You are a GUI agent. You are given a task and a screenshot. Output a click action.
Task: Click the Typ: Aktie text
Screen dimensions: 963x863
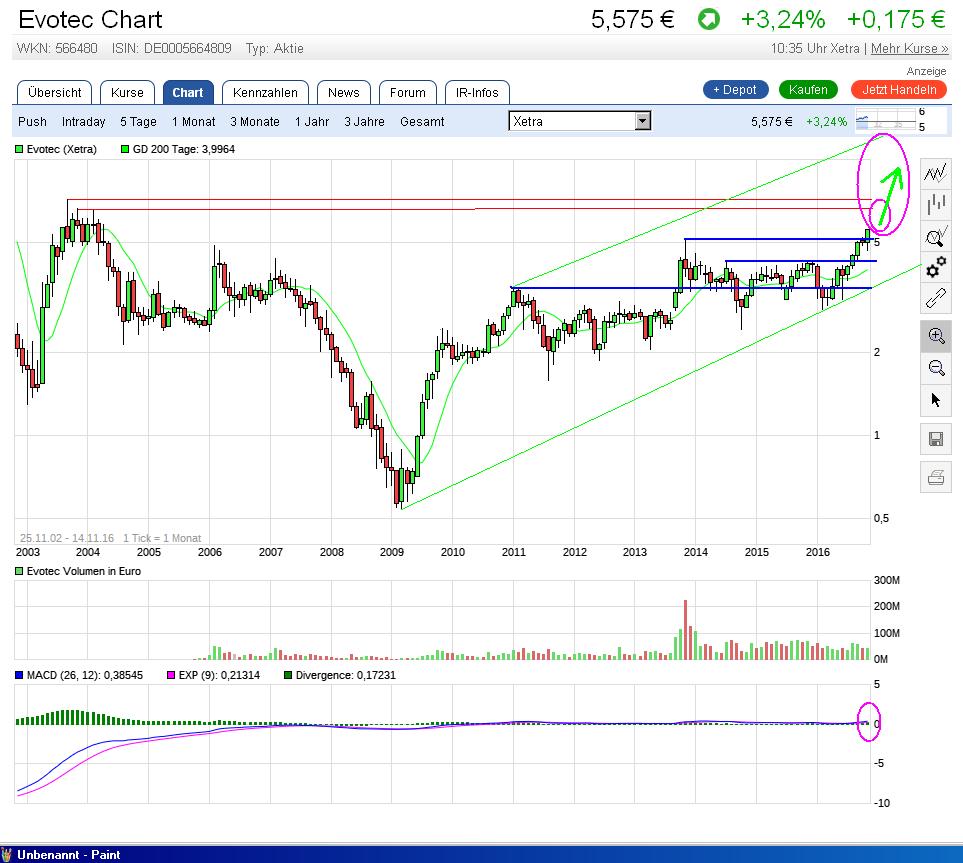(275, 49)
